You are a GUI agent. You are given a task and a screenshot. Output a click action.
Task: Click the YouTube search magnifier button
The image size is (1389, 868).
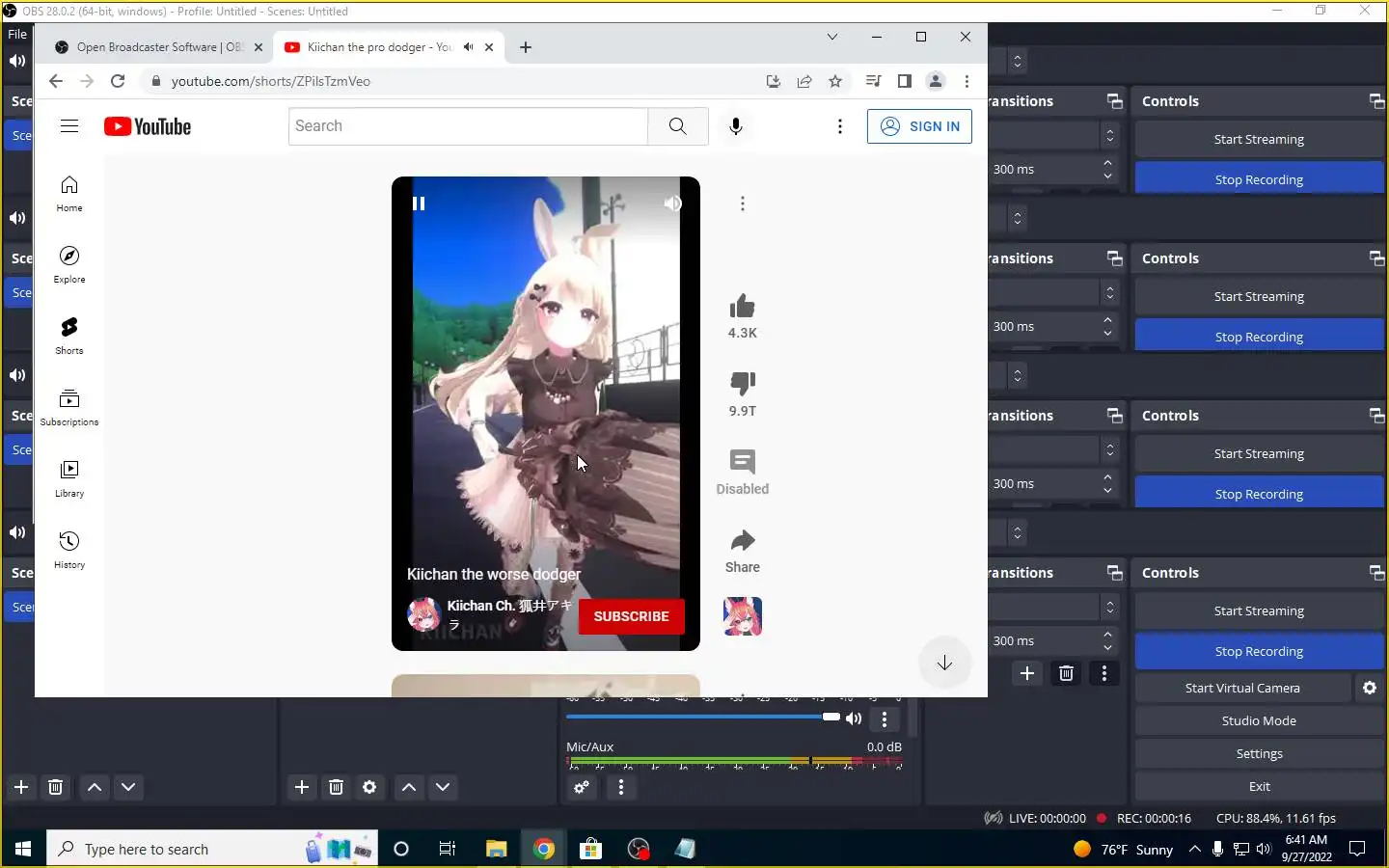(x=678, y=126)
